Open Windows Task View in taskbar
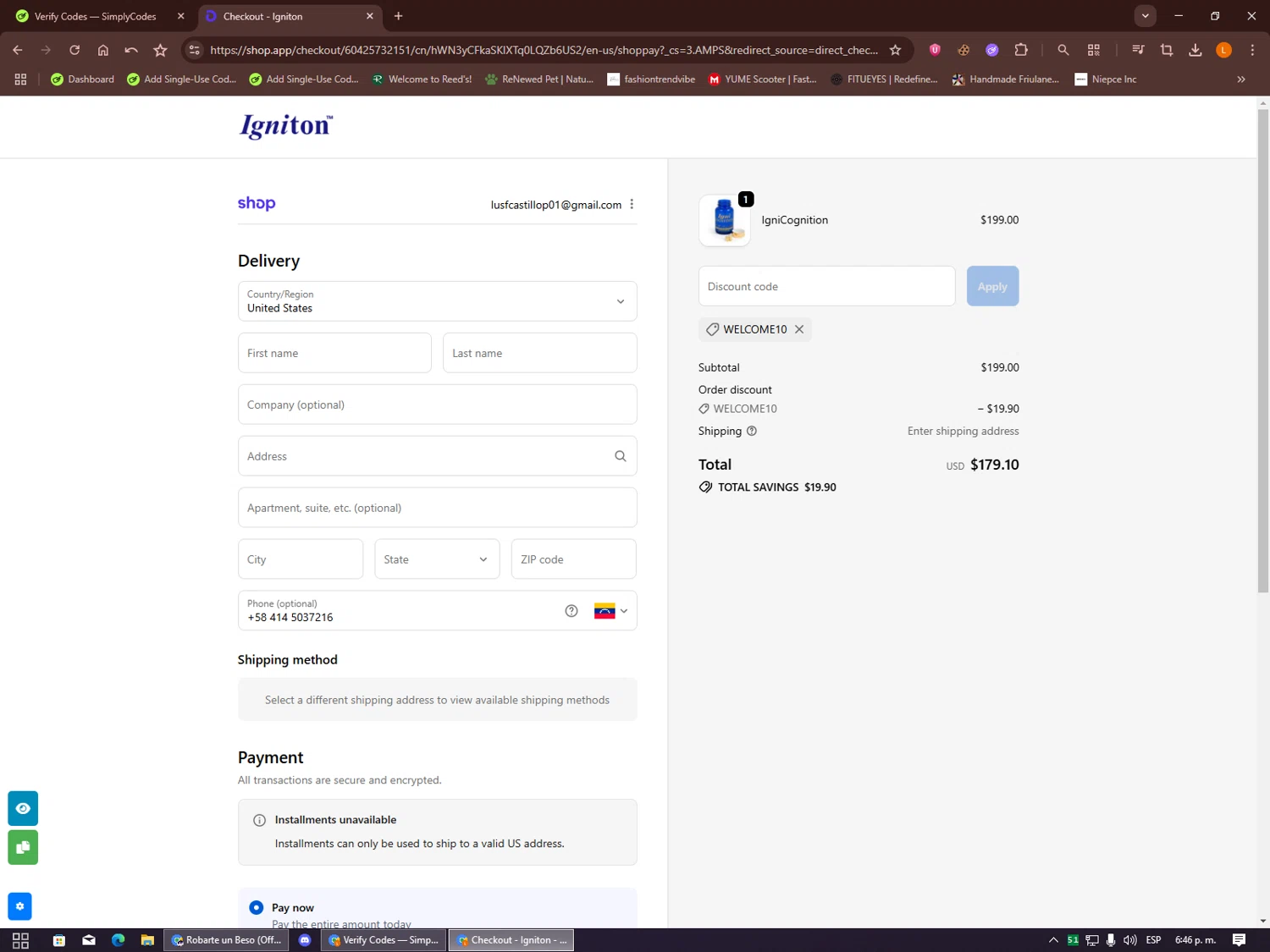Image resolution: width=1270 pixels, height=952 pixels. (20, 940)
